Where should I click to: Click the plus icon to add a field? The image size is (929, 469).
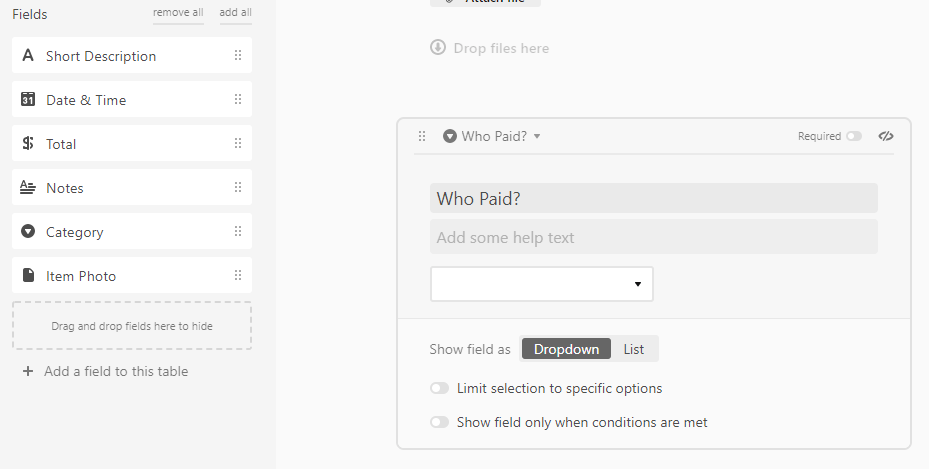tap(28, 371)
